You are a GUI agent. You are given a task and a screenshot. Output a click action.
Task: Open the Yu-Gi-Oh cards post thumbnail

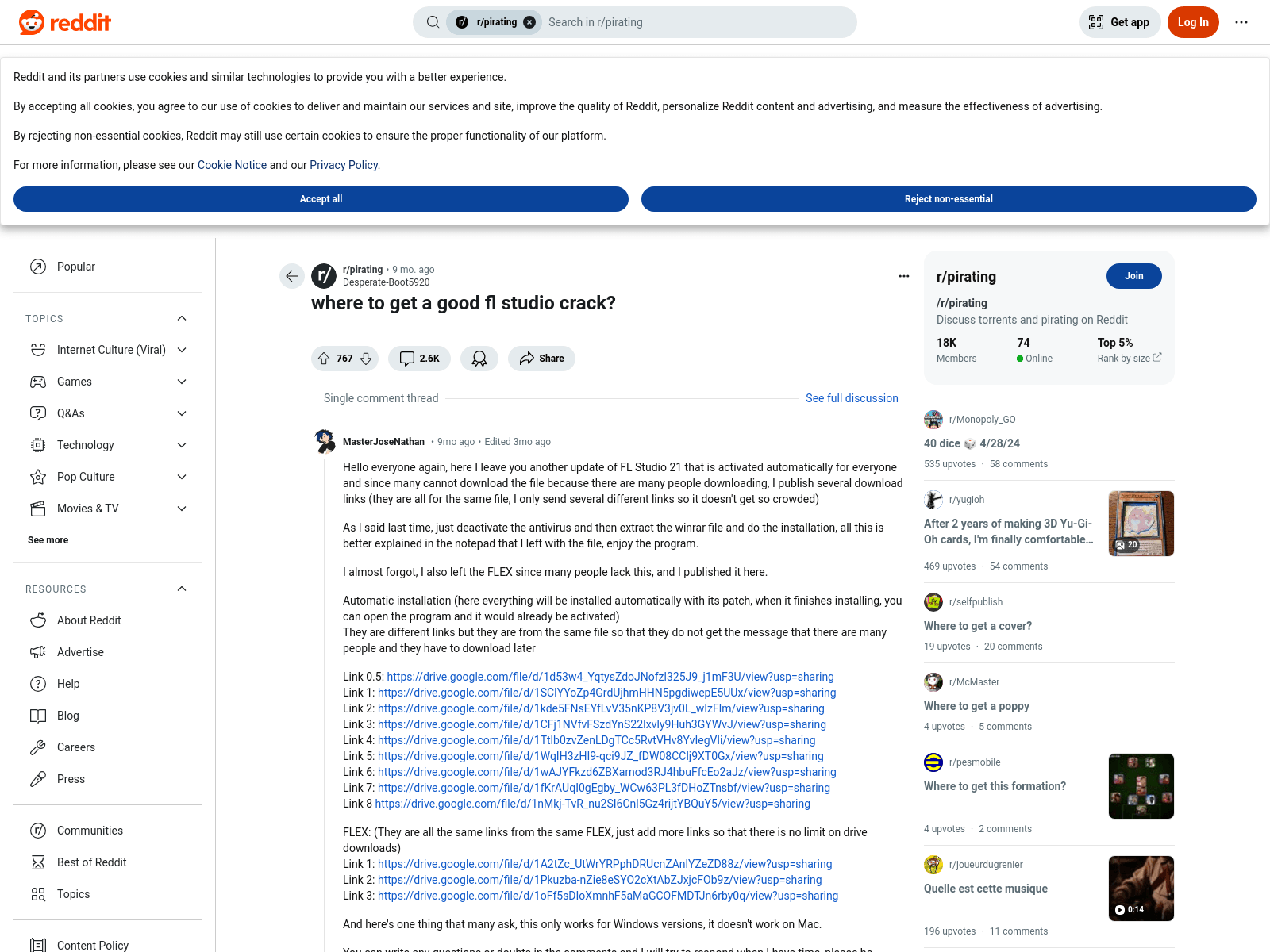(1141, 524)
